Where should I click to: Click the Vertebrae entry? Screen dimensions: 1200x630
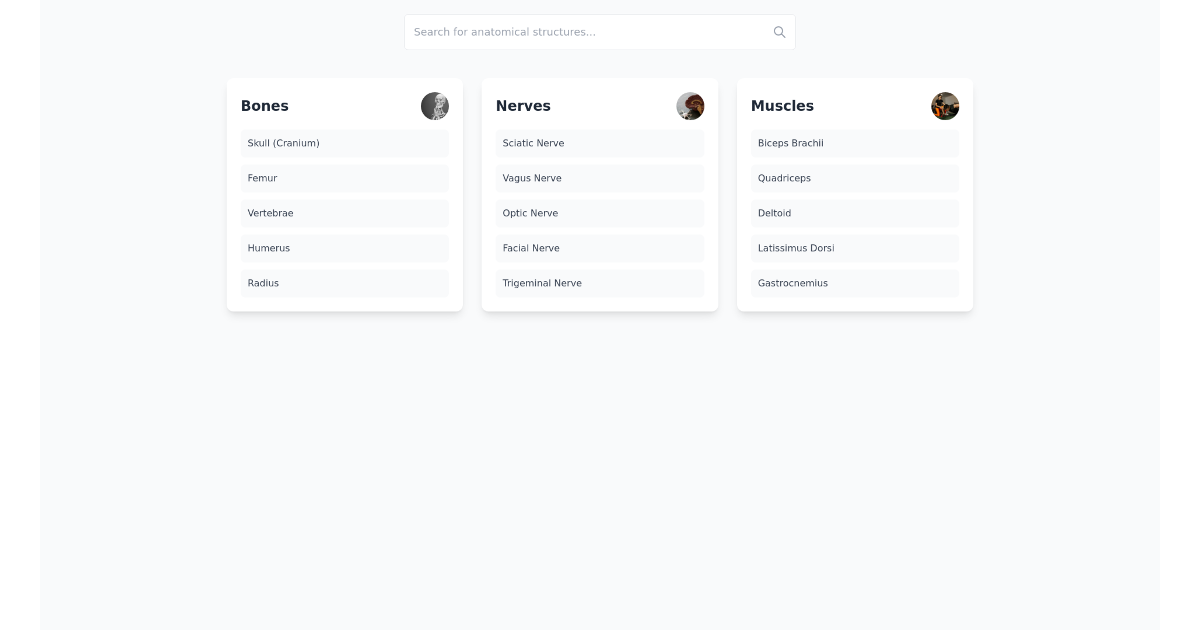(345, 213)
